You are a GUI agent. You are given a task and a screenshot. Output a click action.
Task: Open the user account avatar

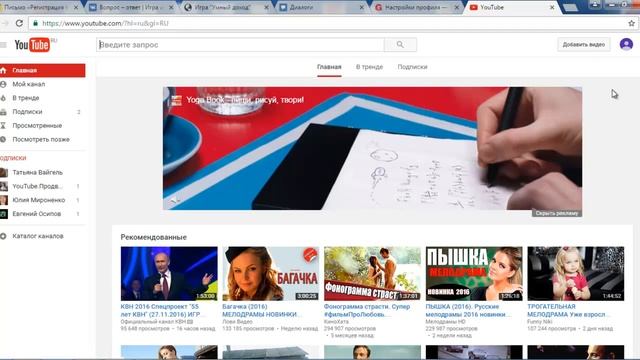[626, 44]
